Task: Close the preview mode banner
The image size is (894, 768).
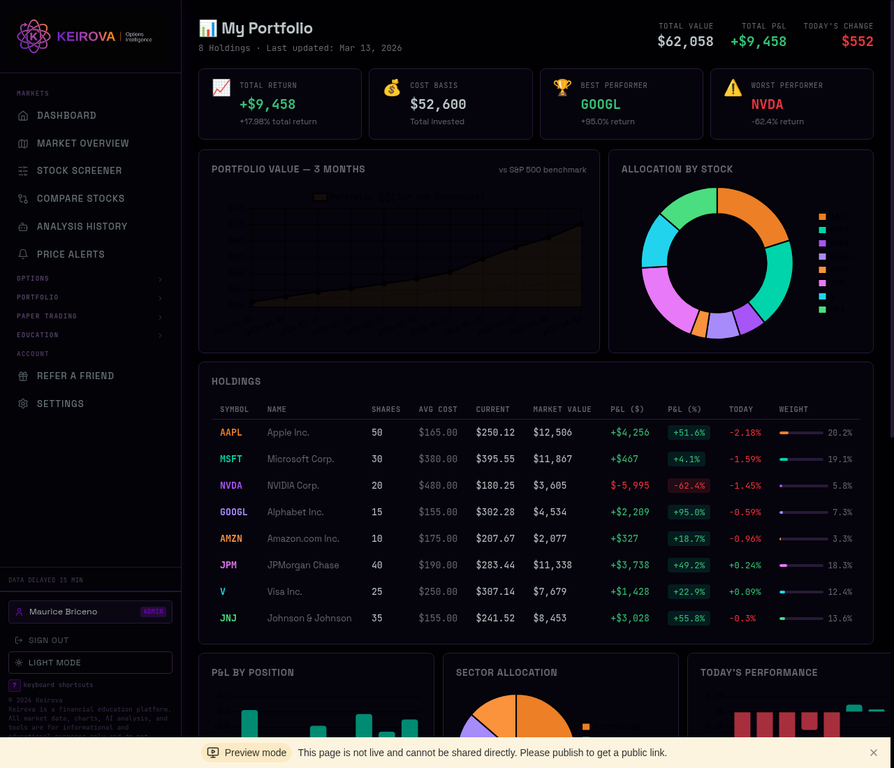Action: pyautogui.click(x=873, y=753)
